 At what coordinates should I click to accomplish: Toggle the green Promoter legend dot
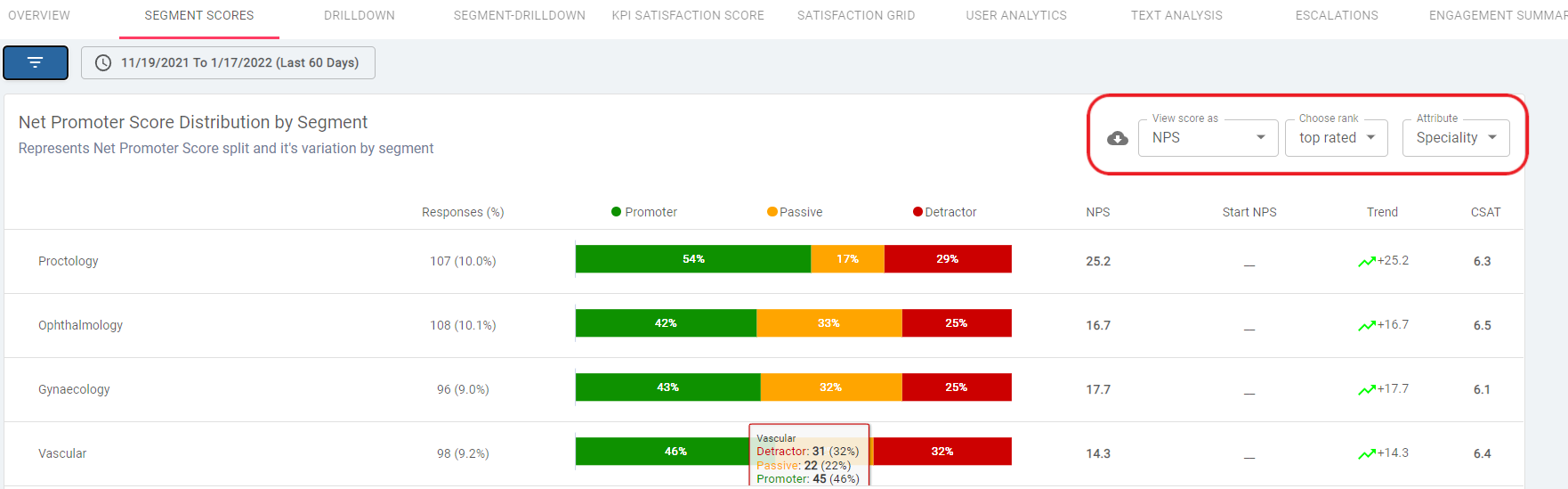pyautogui.click(x=616, y=212)
